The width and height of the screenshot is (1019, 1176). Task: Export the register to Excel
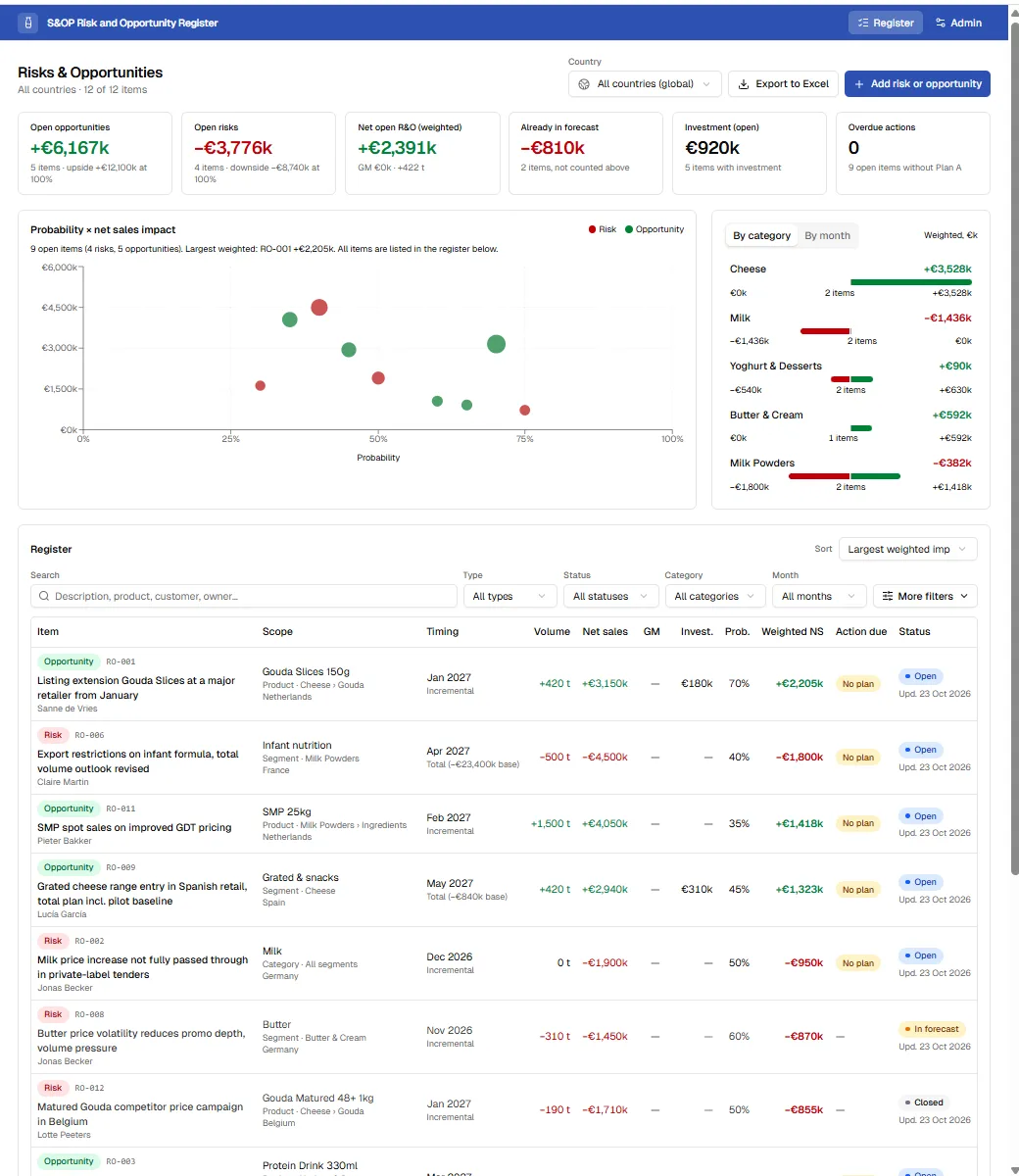click(783, 84)
